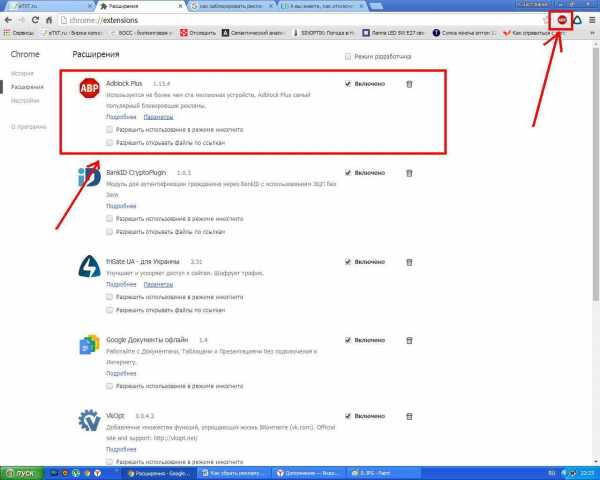This screenshot has width=600, height=480.
Task: Open About in the Chrome sidebar
Action: click(29, 127)
